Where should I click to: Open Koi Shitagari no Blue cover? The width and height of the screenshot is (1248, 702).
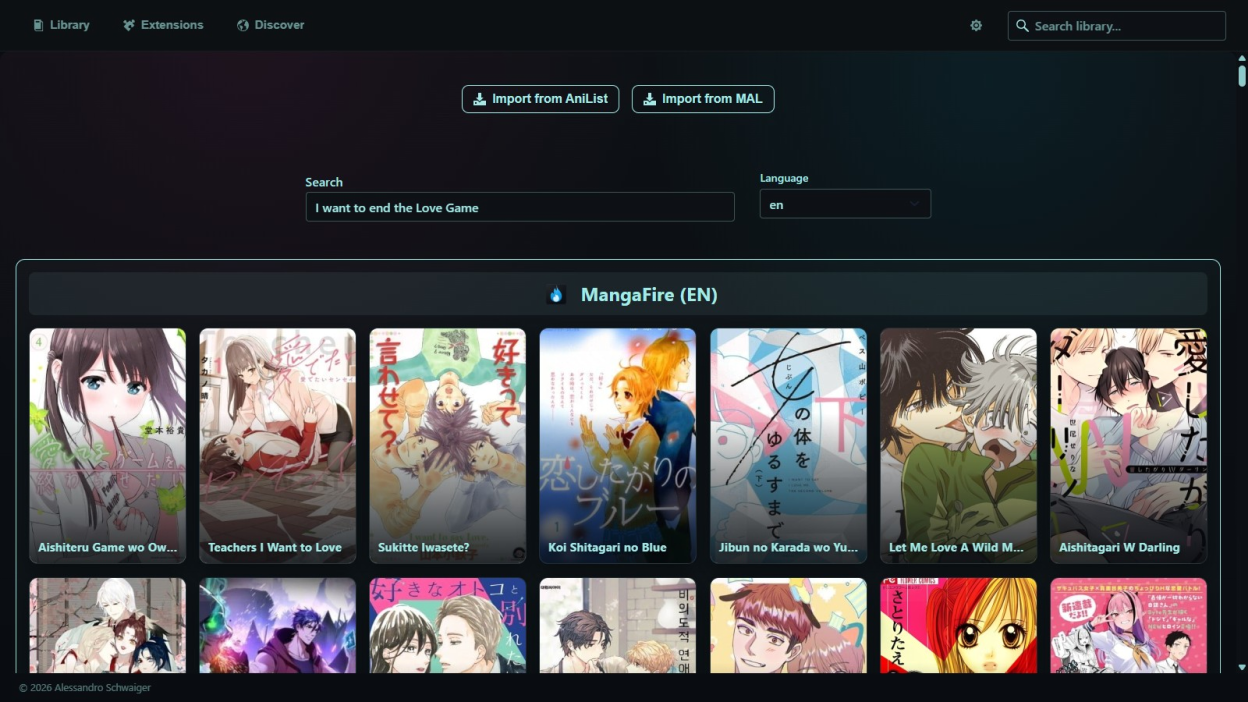click(618, 446)
